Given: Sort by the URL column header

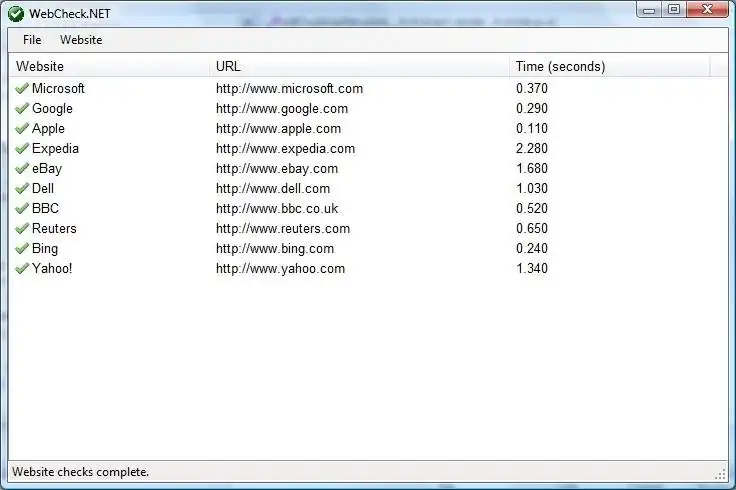Looking at the screenshot, I should pos(360,66).
